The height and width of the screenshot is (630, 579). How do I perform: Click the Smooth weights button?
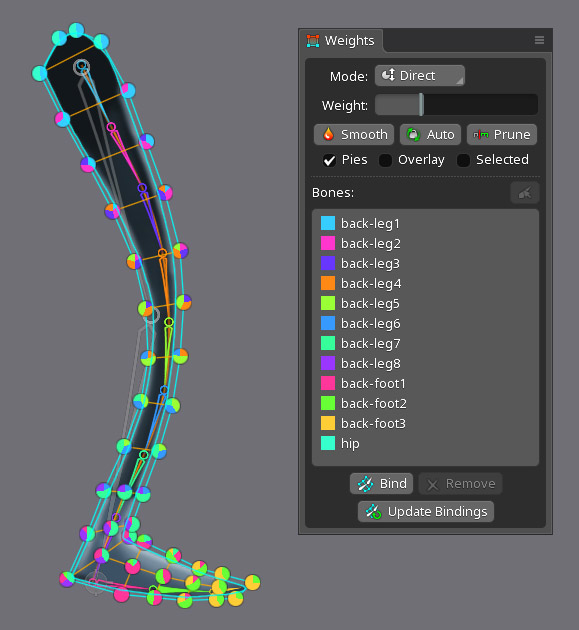coord(354,135)
